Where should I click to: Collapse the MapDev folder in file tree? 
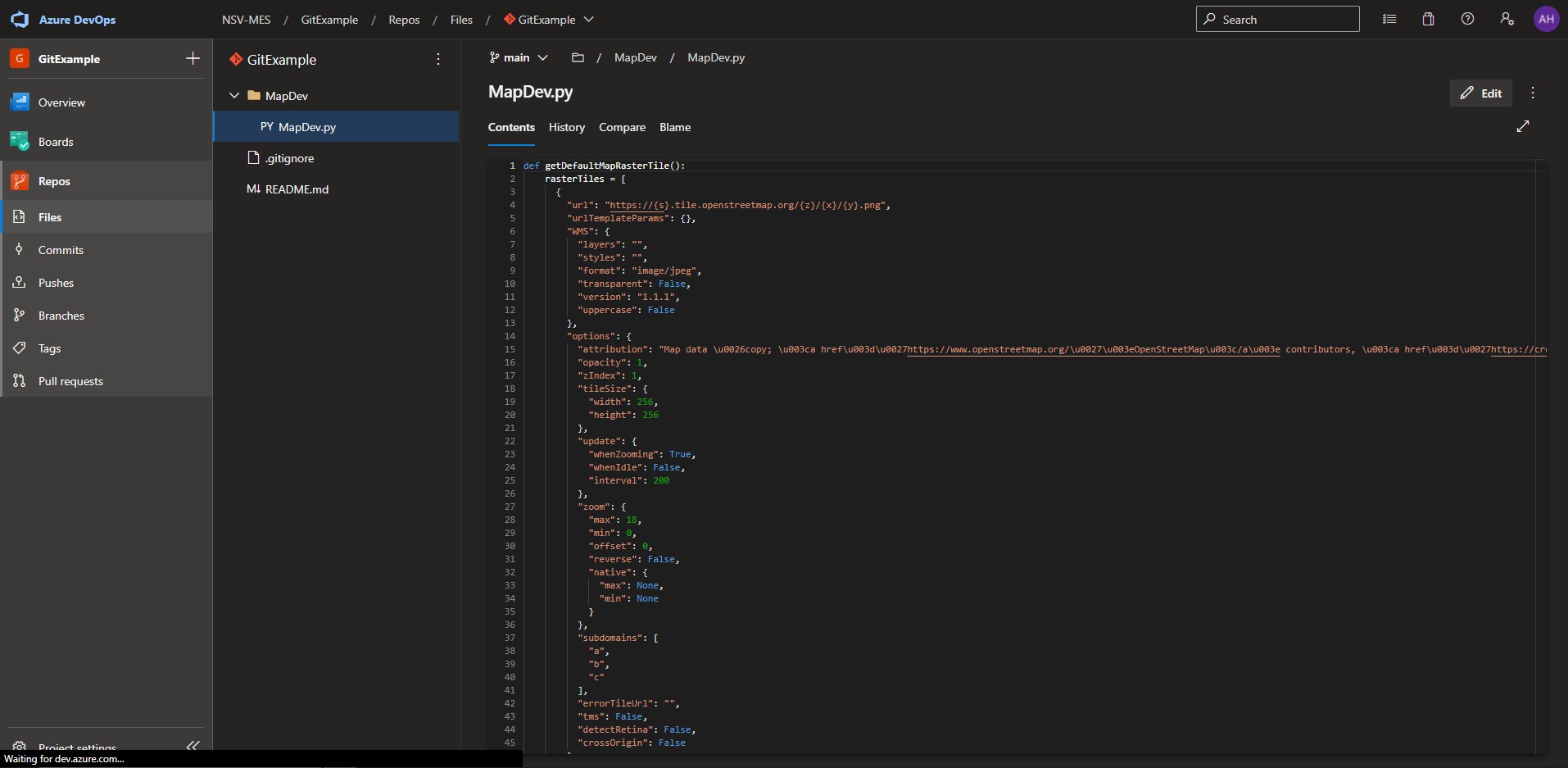[233, 95]
